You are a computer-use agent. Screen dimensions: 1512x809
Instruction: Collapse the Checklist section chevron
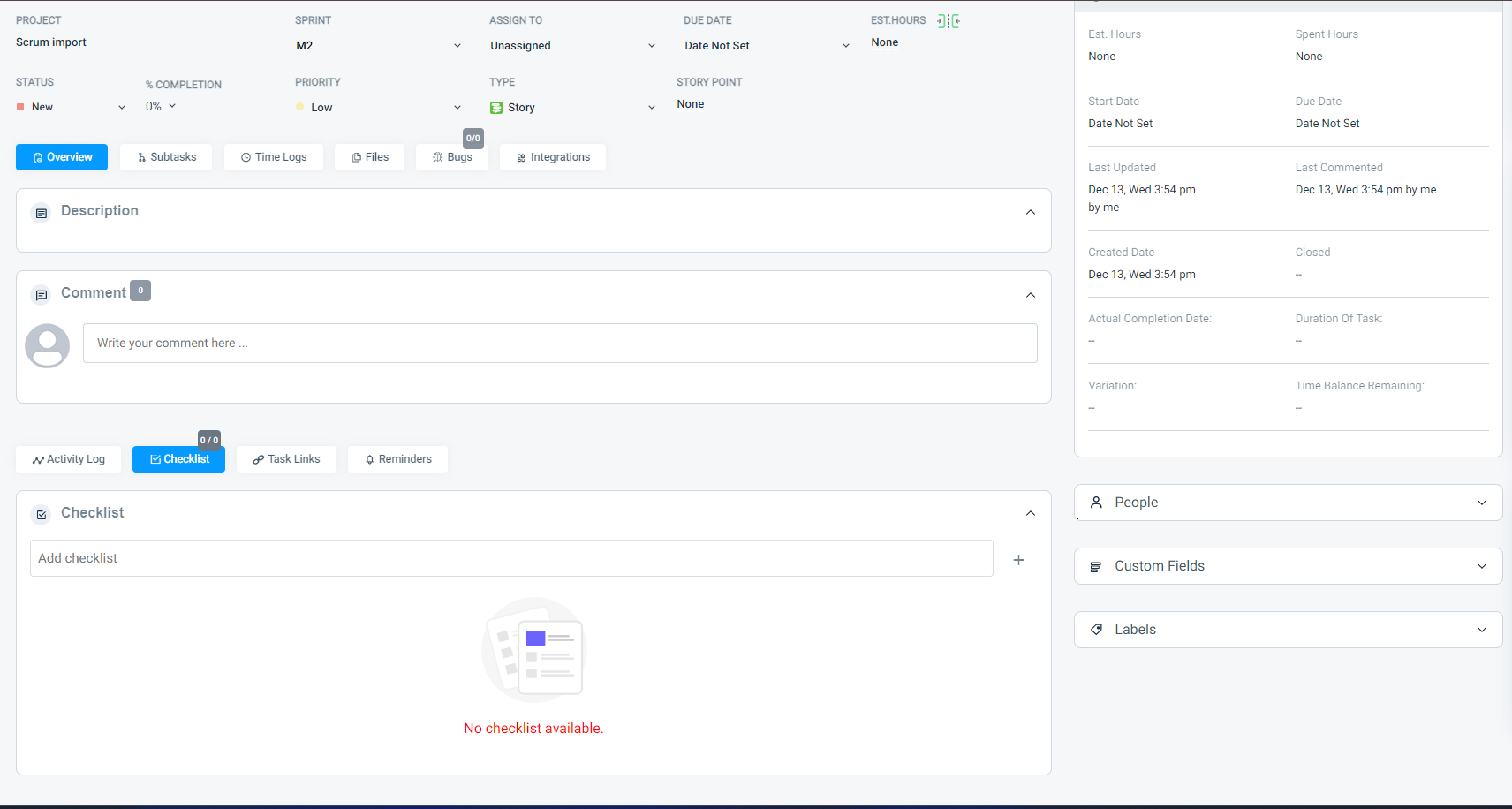pos(1030,513)
